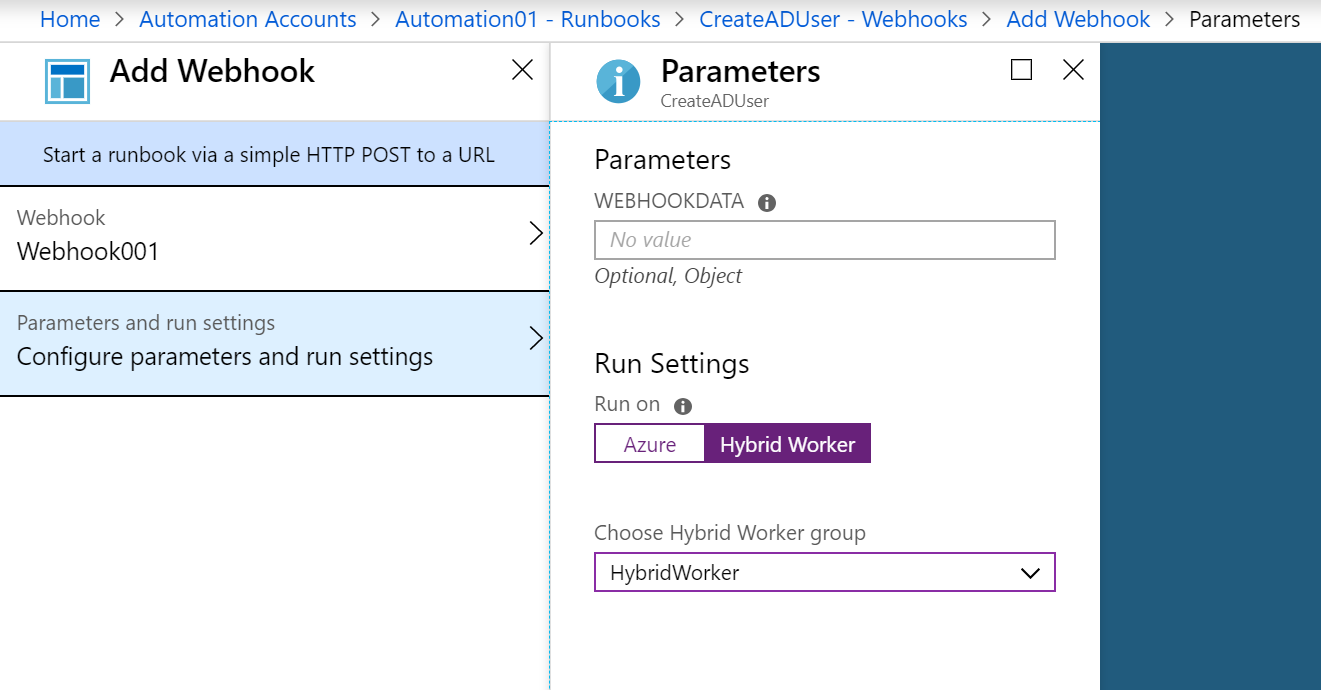Open the Webhook Webhook001 entry
The height and width of the screenshot is (690, 1321).
click(x=88, y=250)
